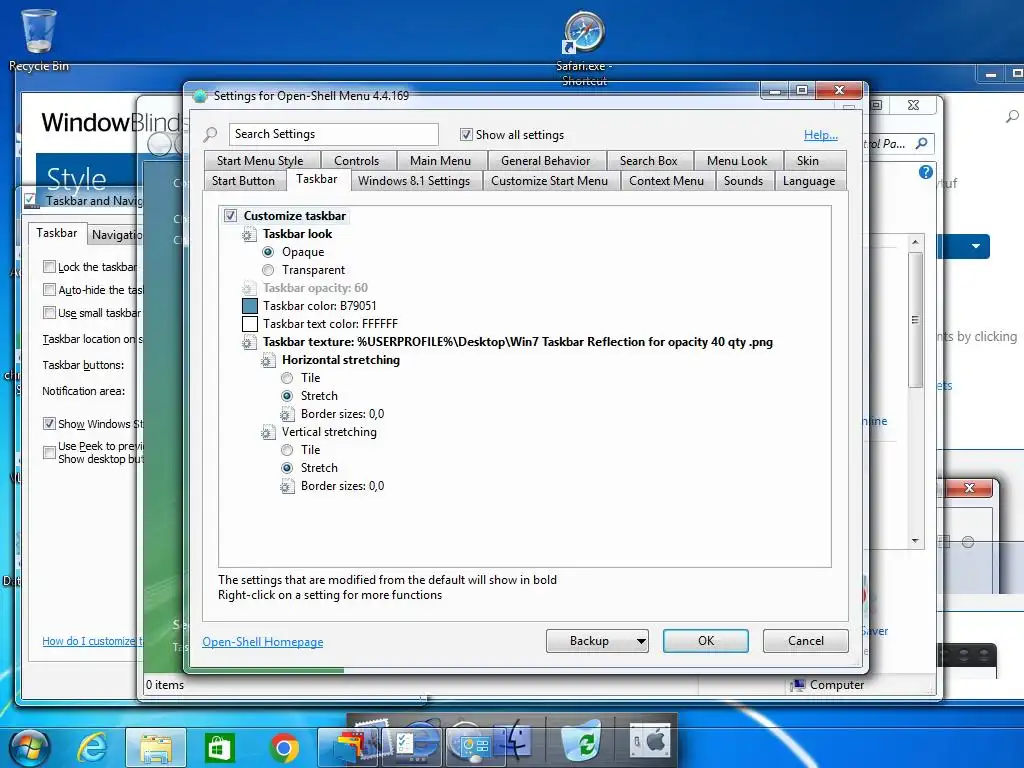
Task: Select the Taskbar look setting icon
Action: click(x=249, y=234)
